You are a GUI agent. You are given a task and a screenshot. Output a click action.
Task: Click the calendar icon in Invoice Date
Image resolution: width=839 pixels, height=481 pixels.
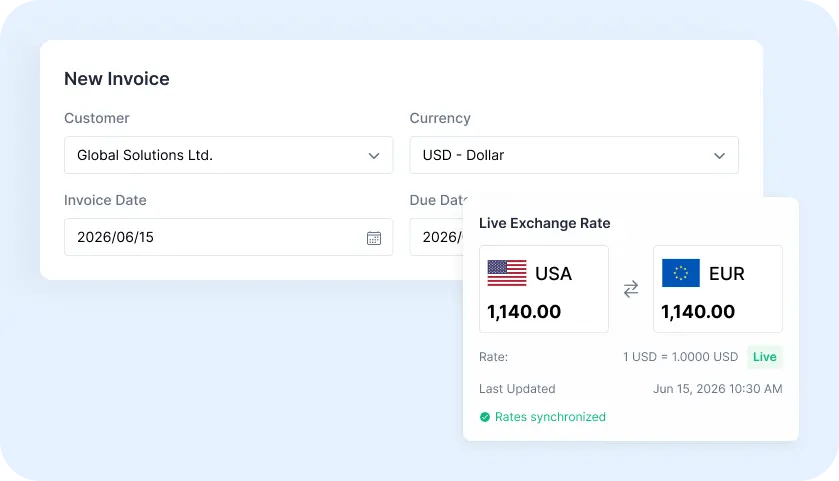[373, 238]
